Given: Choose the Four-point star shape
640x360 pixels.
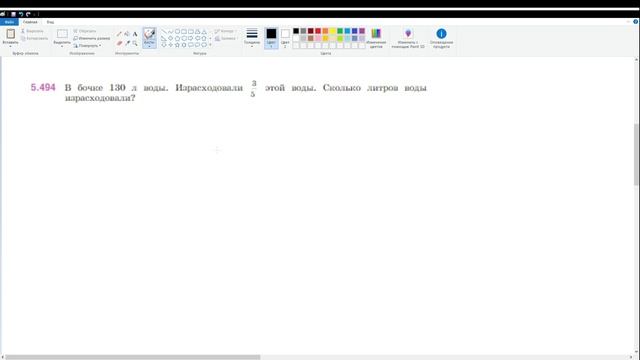Looking at the screenshot, I should 171,45.
